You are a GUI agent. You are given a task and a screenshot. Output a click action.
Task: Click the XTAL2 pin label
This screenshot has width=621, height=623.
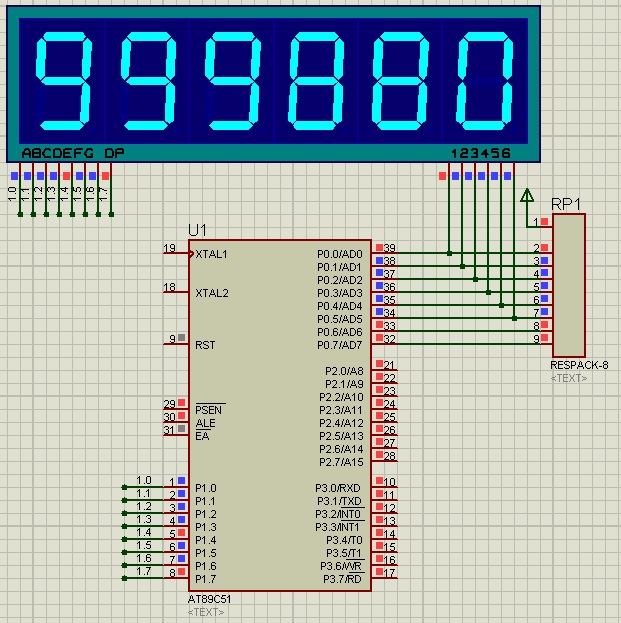point(212,293)
